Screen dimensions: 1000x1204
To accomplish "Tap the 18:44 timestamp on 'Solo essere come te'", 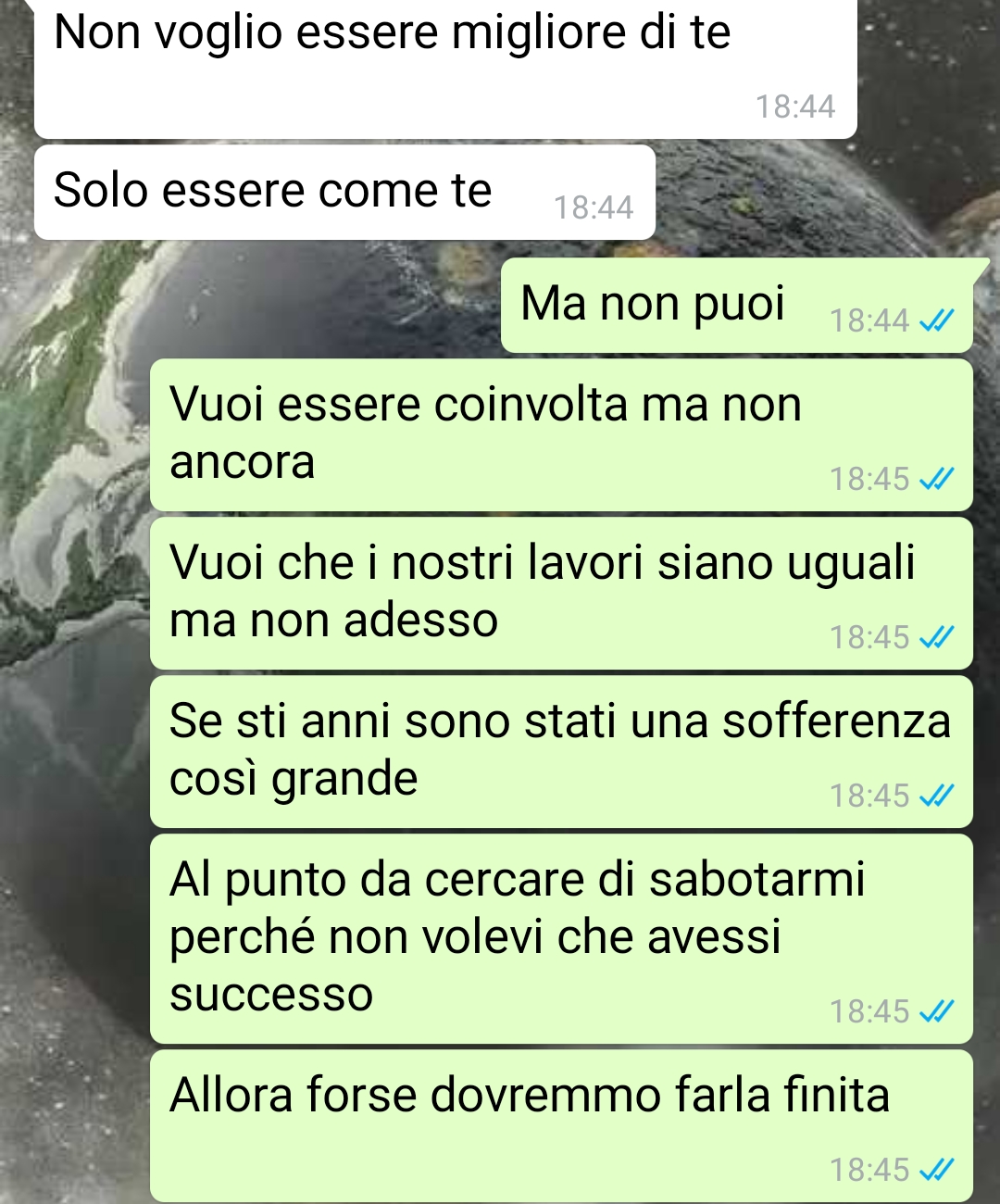I will click(594, 207).
